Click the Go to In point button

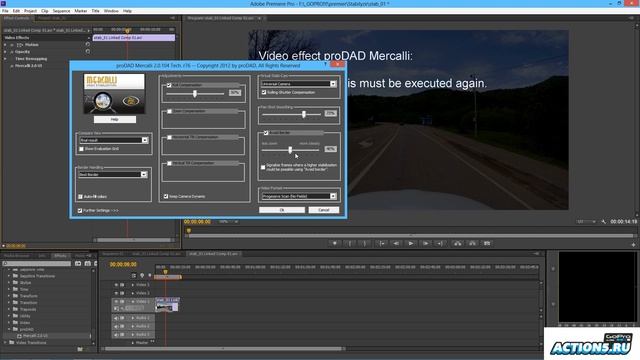[381, 243]
